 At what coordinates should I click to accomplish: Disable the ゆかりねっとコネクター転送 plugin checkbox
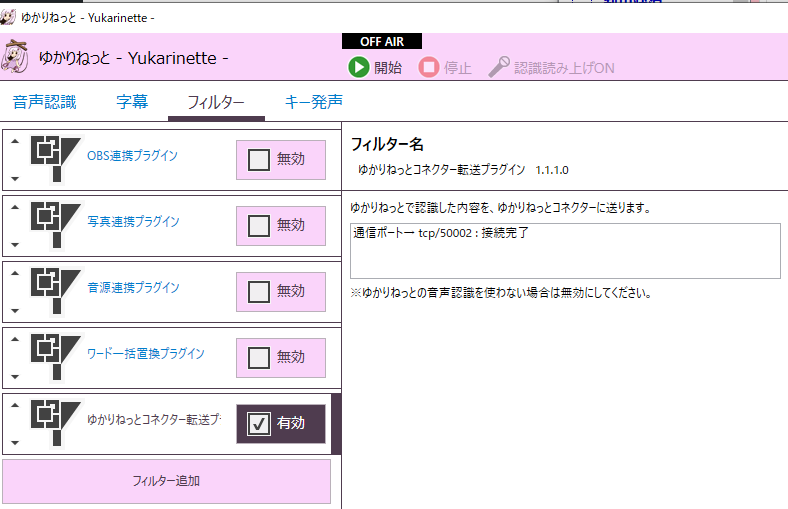[259, 424]
